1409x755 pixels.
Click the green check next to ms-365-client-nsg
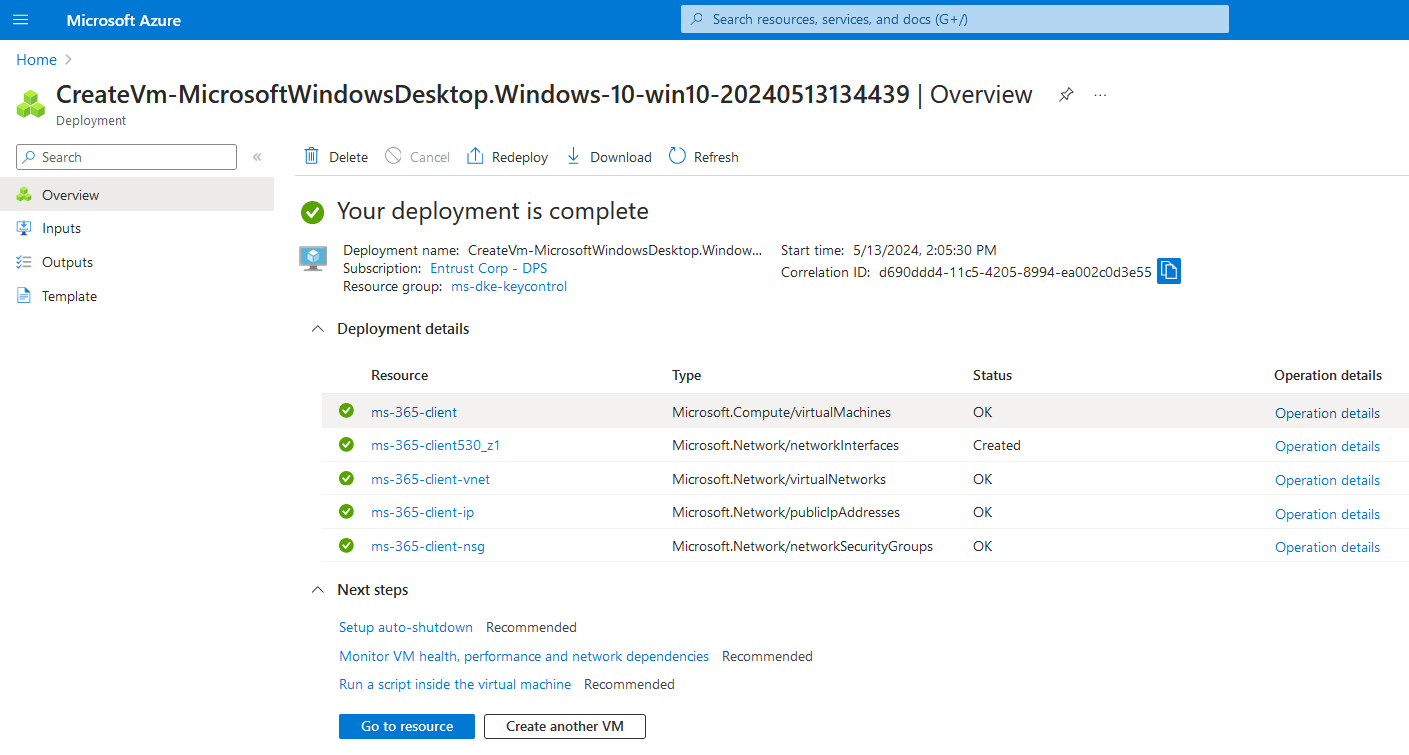[346, 546]
